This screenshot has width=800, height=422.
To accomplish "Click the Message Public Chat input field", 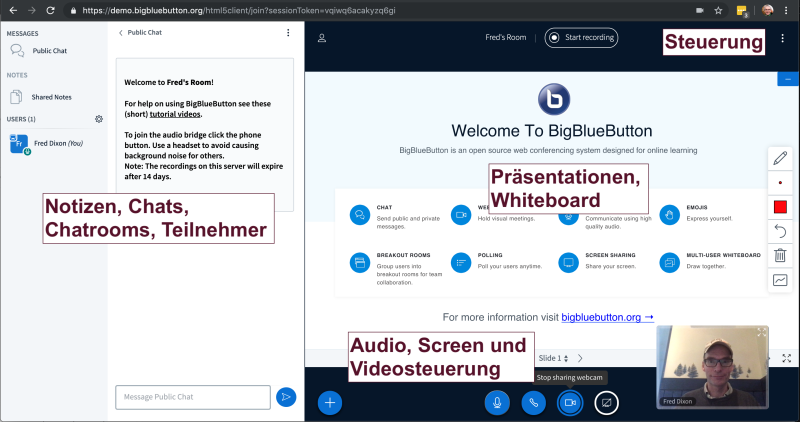I will 192,397.
